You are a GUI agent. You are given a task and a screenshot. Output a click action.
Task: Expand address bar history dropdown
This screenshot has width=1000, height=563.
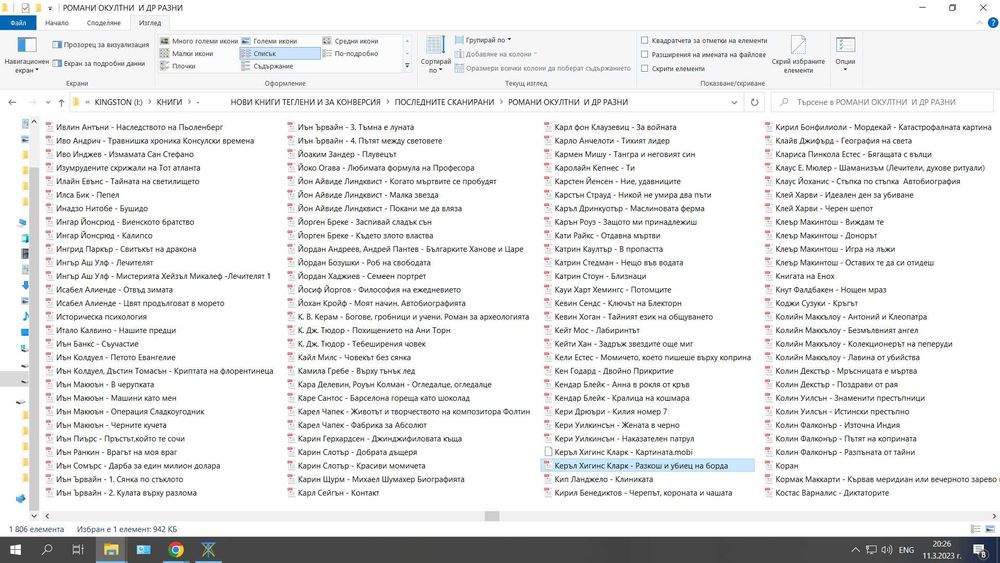(734, 102)
